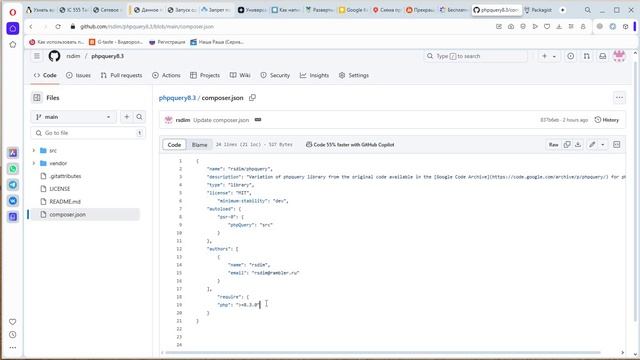The height and width of the screenshot is (360, 640).
Task: Add file plus button in sidebar
Action: (127, 117)
